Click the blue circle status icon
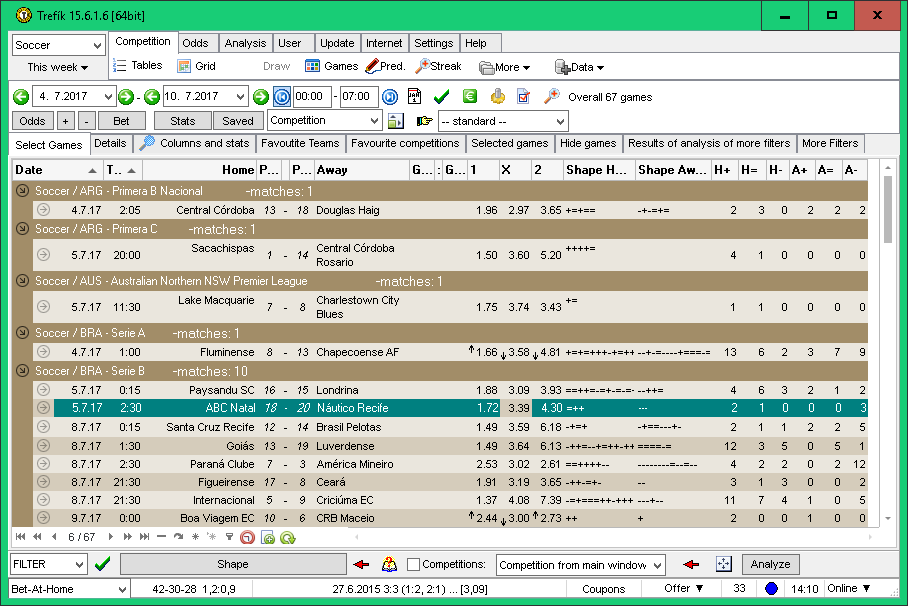The width and height of the screenshot is (908, 606). coord(771,589)
